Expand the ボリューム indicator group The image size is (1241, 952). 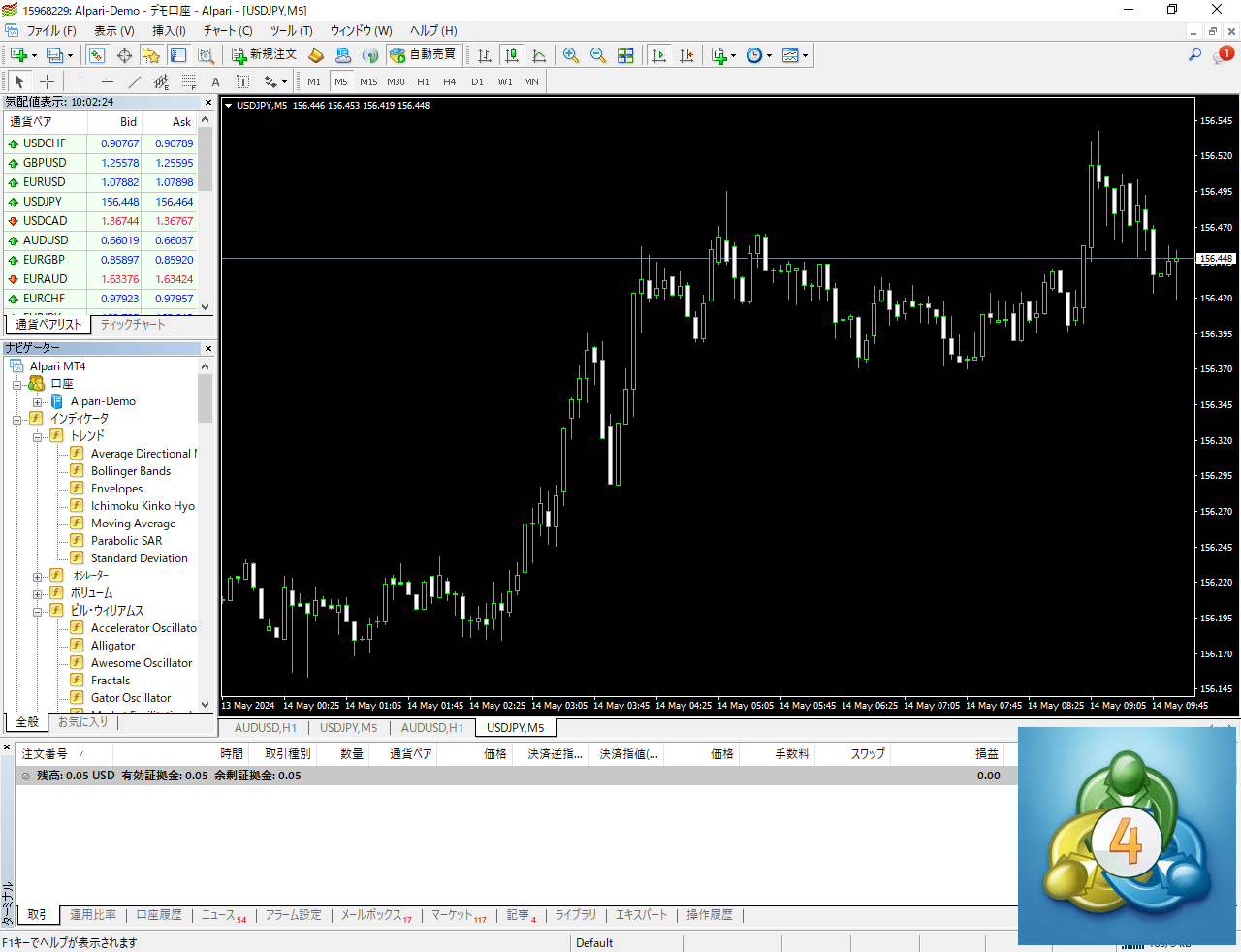pyautogui.click(x=37, y=593)
